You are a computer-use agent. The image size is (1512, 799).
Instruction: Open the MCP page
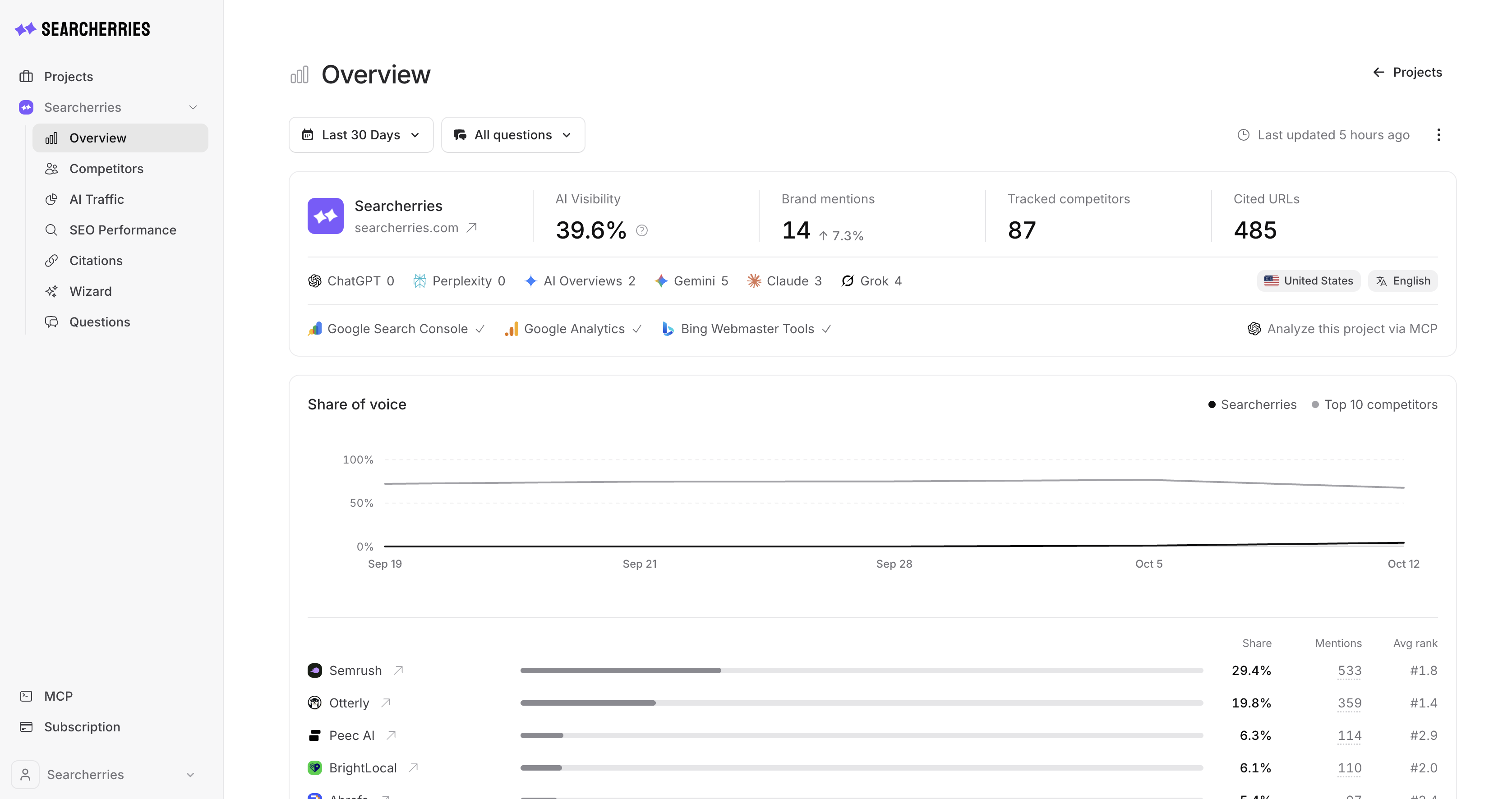coord(58,696)
